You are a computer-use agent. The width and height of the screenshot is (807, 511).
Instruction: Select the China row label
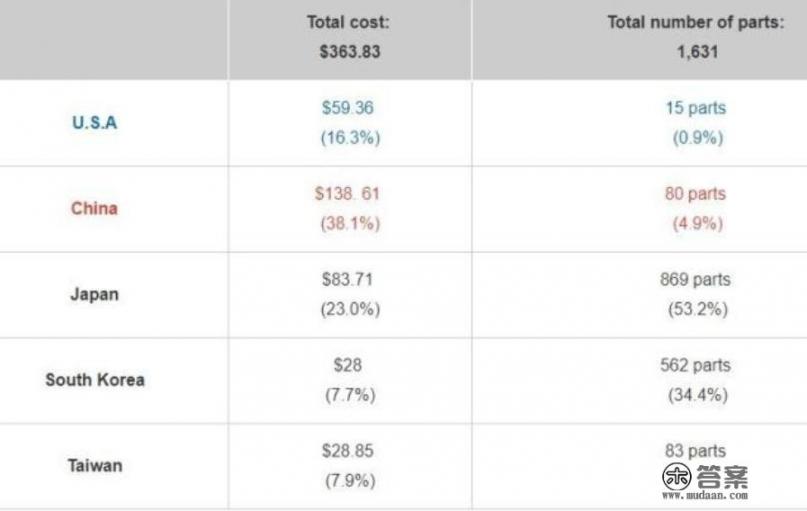[x=94, y=208]
